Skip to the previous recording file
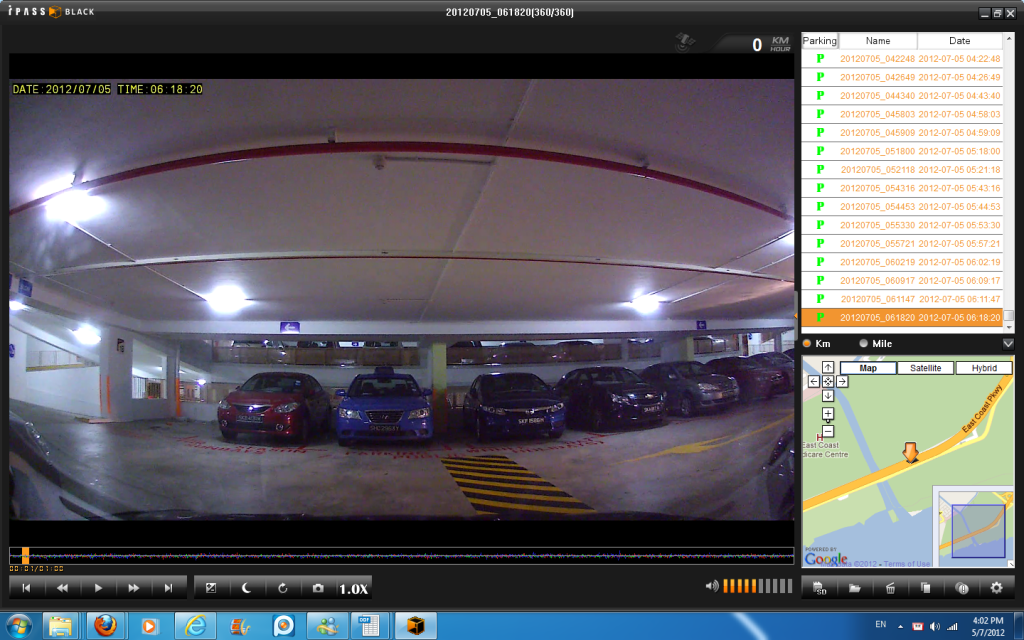This screenshot has height=640, width=1024. [26, 588]
